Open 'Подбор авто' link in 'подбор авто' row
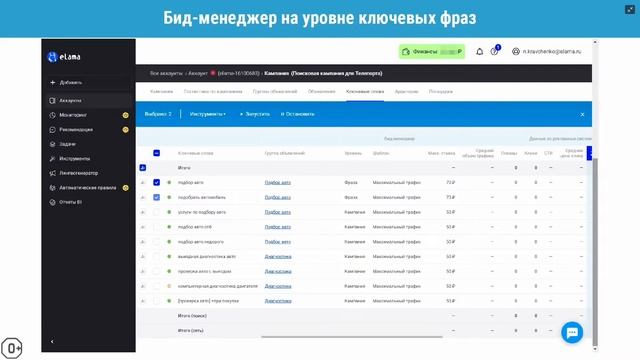The image size is (640, 360). tap(278, 182)
